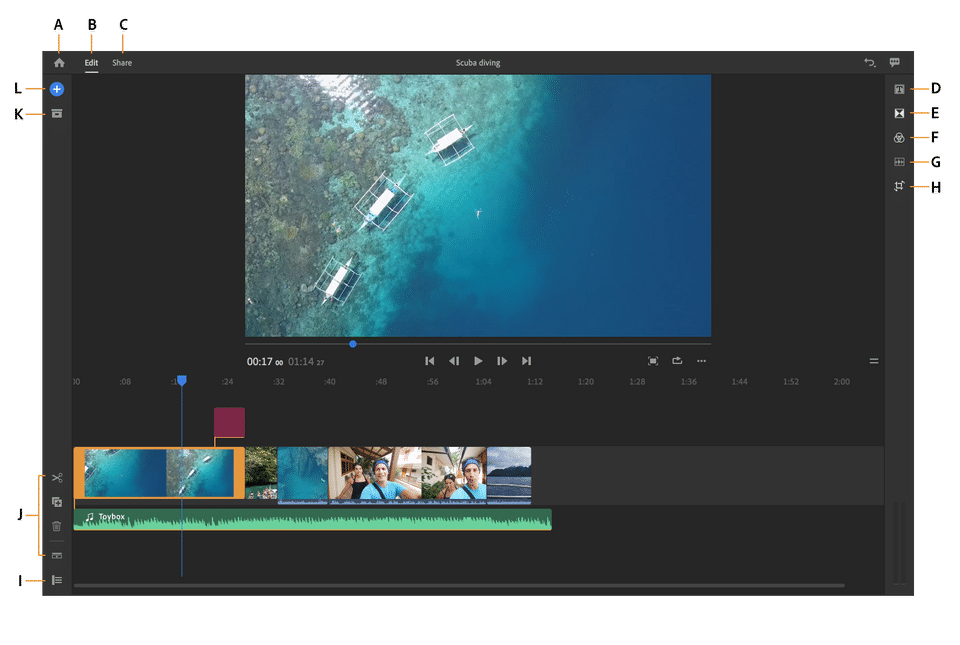
Task: Click the Home icon
Action: click(59, 63)
